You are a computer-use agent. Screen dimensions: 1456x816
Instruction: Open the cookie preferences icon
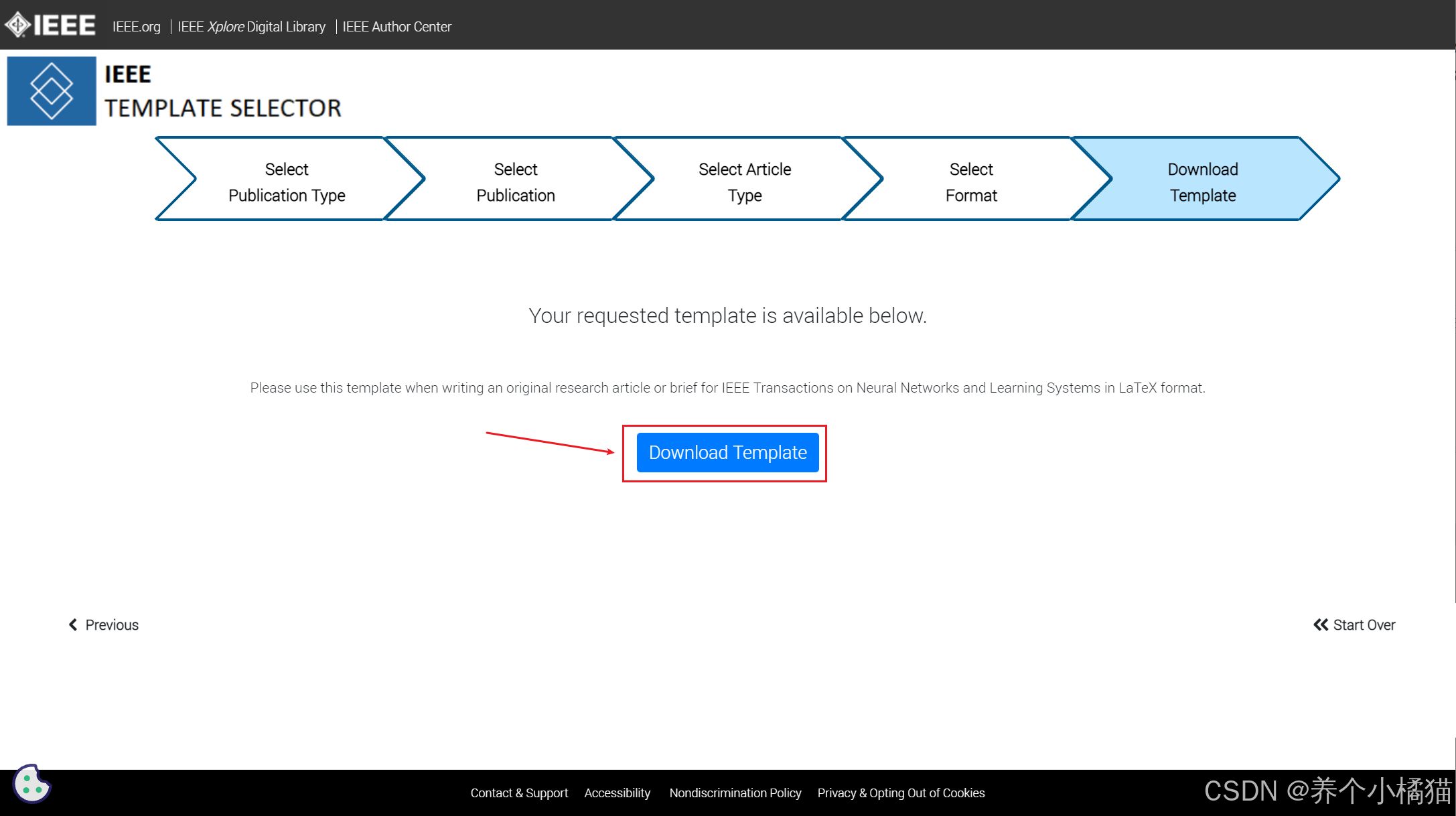click(x=31, y=783)
